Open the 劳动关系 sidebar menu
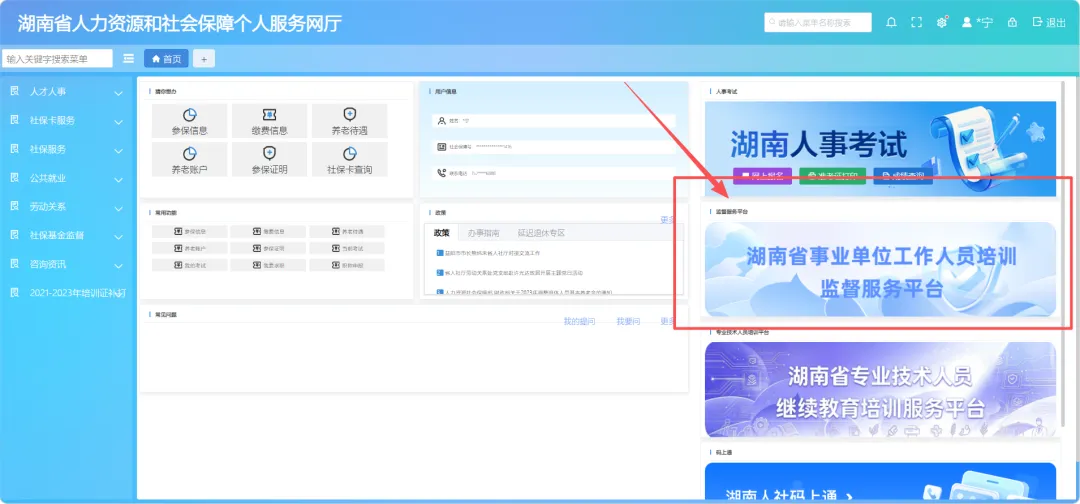 coord(48,207)
